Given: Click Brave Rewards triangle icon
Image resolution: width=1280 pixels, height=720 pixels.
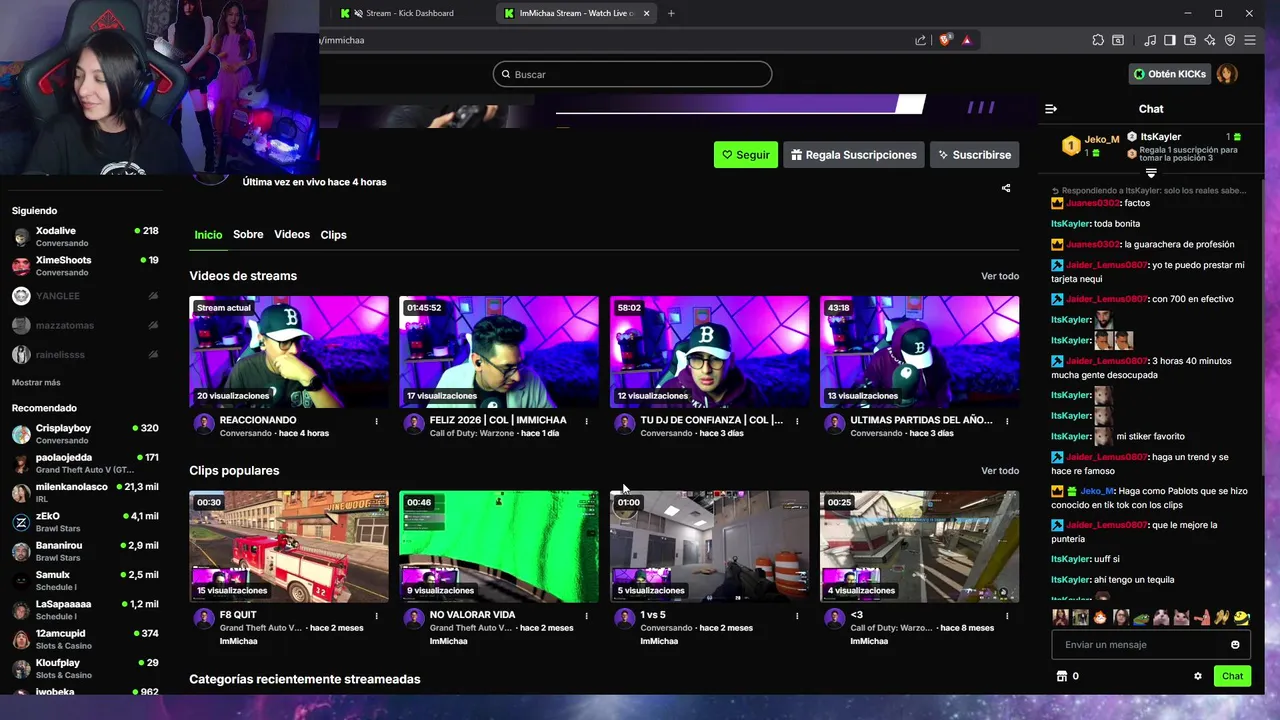Looking at the screenshot, I should (966, 40).
